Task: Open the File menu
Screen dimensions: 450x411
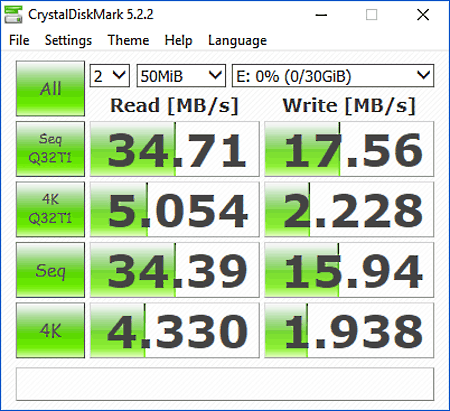Action: pyautogui.click(x=19, y=40)
